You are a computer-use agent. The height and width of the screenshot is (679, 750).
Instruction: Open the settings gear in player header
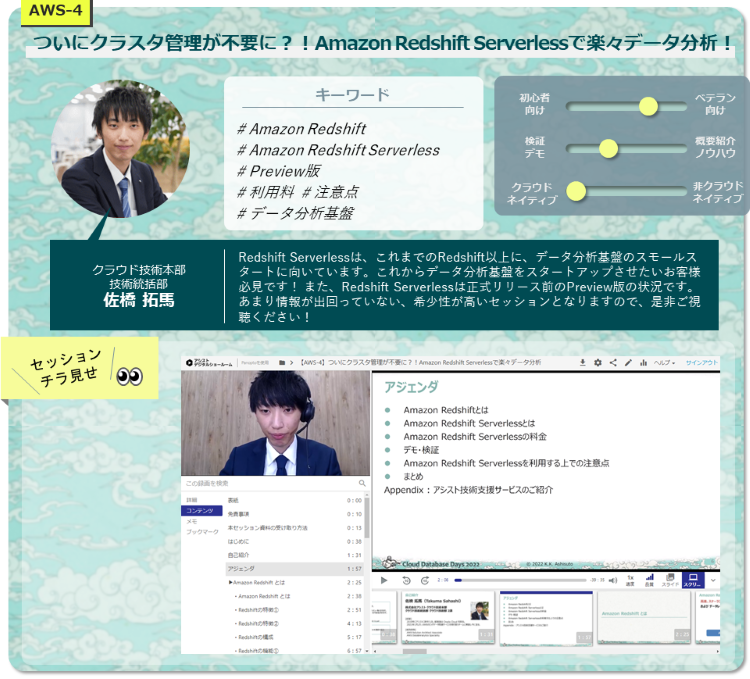pos(597,362)
